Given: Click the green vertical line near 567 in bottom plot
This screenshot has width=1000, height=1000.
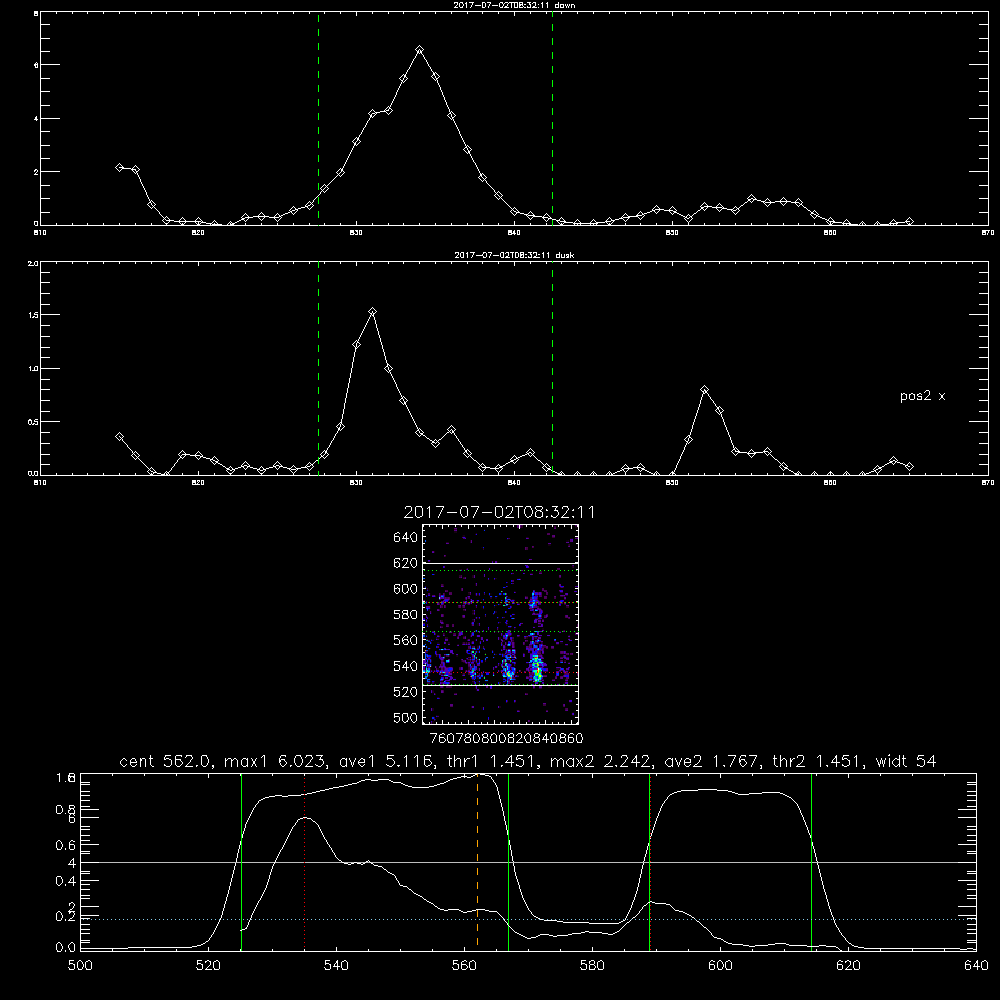Looking at the screenshot, I should tap(508, 861).
